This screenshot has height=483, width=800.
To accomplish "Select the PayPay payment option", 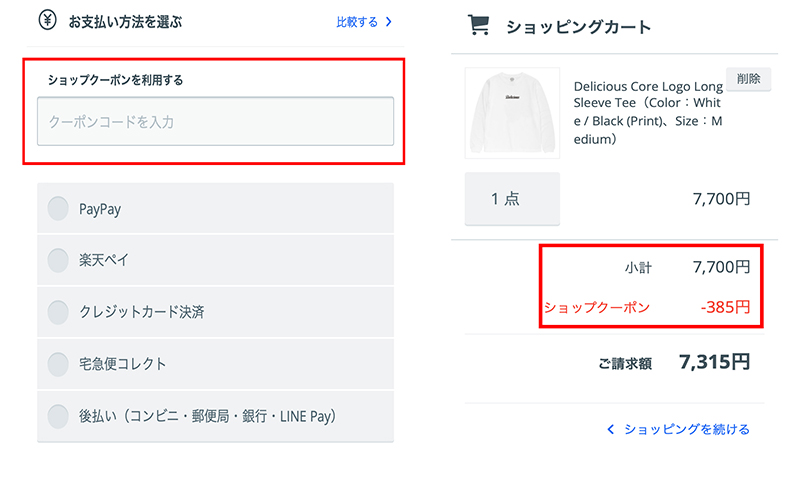I will (59, 209).
